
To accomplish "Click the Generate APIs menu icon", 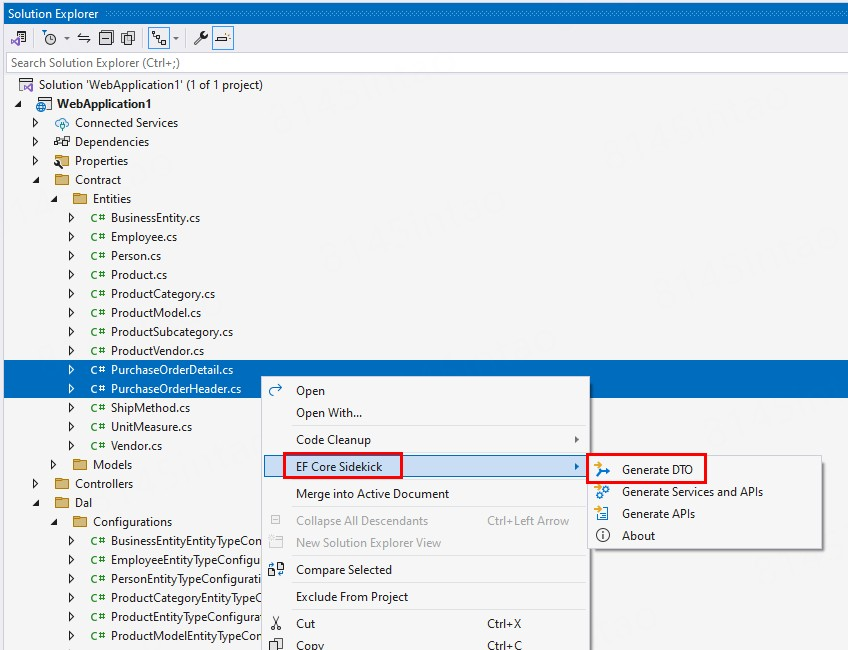I will click(x=602, y=513).
